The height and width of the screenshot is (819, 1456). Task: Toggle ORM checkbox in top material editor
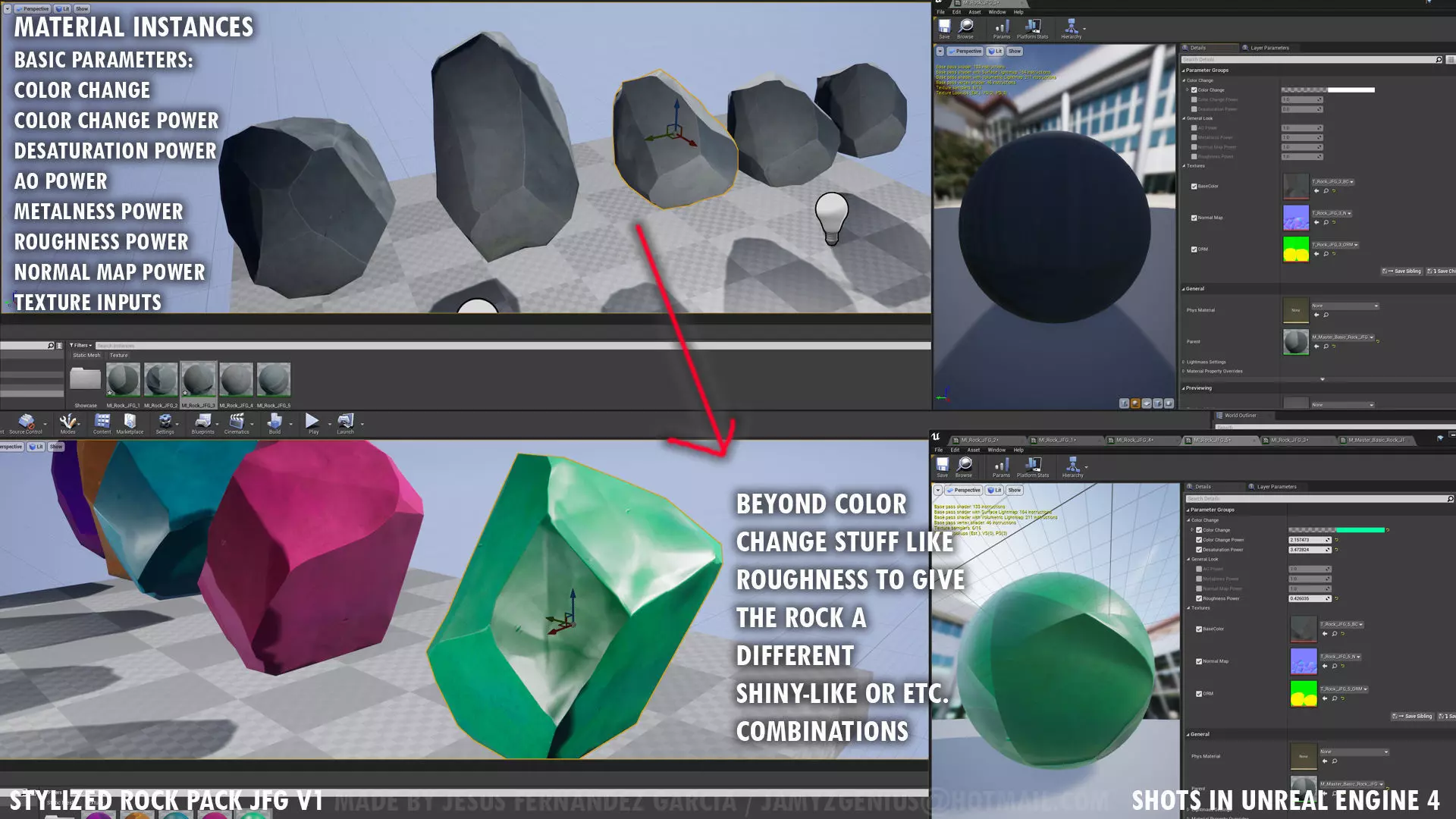pyautogui.click(x=1194, y=249)
